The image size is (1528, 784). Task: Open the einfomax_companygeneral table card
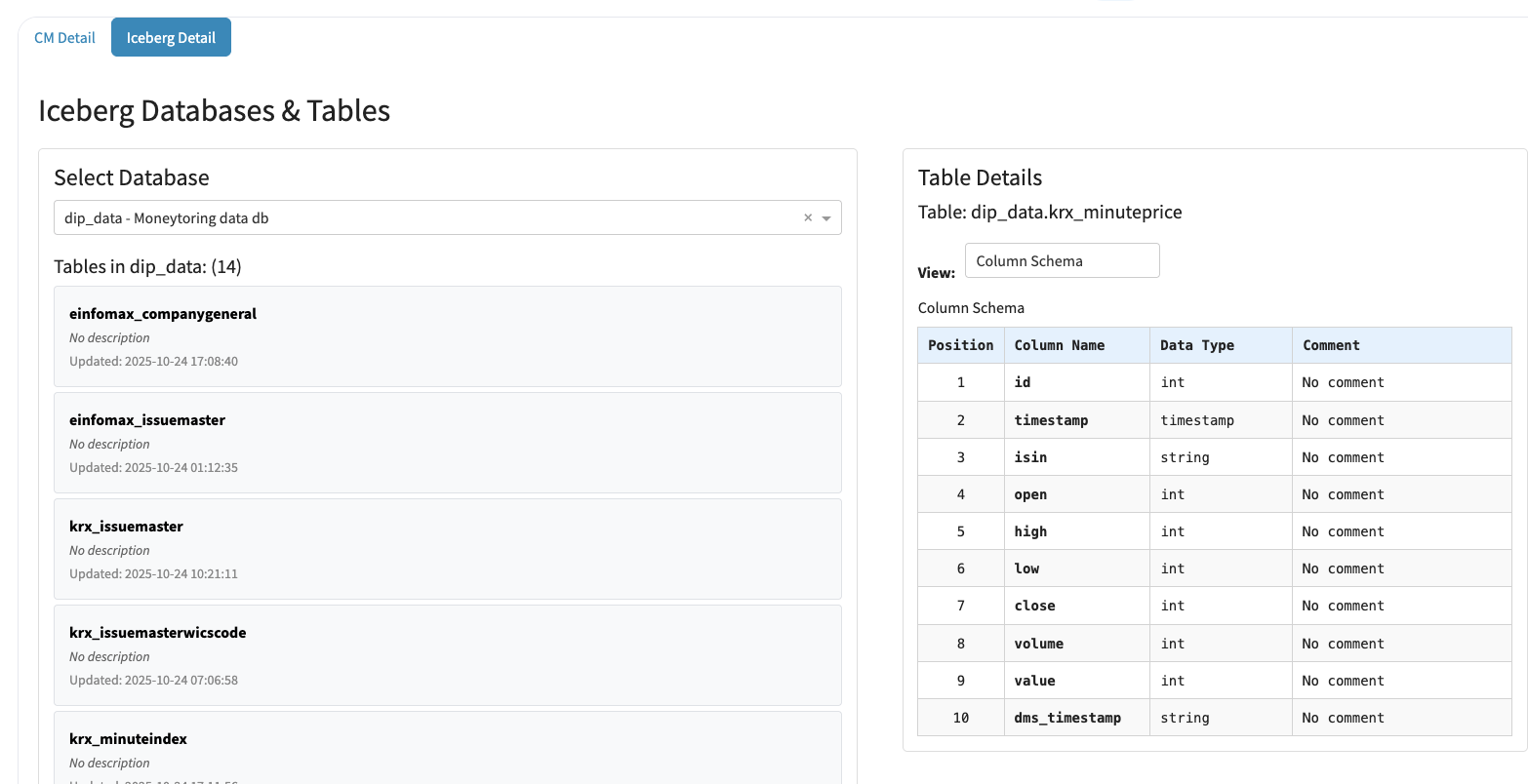coord(447,336)
